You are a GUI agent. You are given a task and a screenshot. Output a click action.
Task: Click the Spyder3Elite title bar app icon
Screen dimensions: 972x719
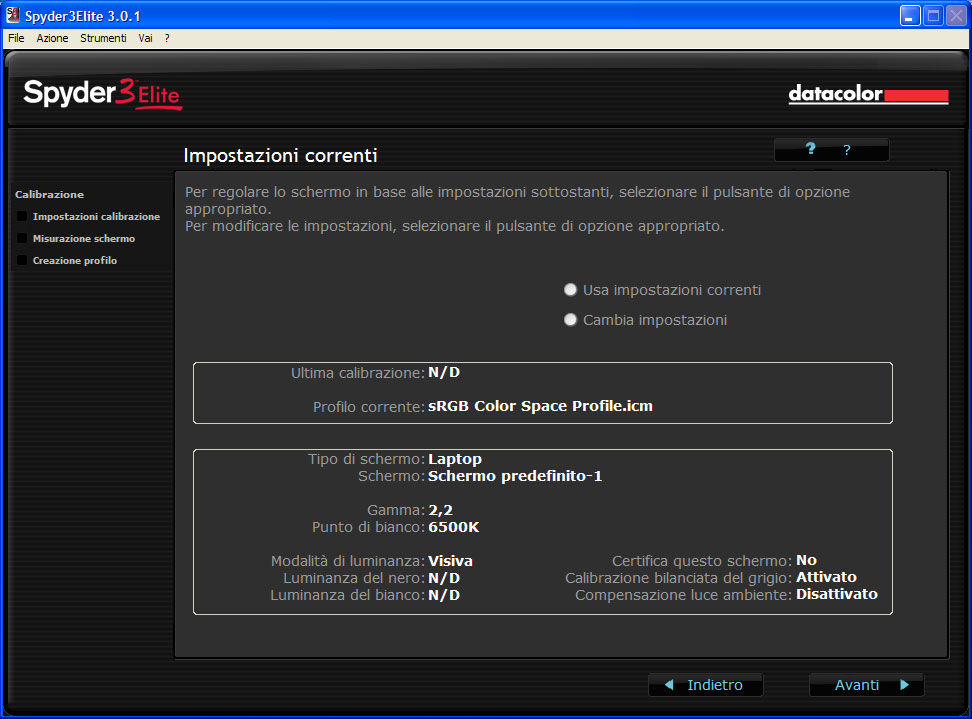12,15
